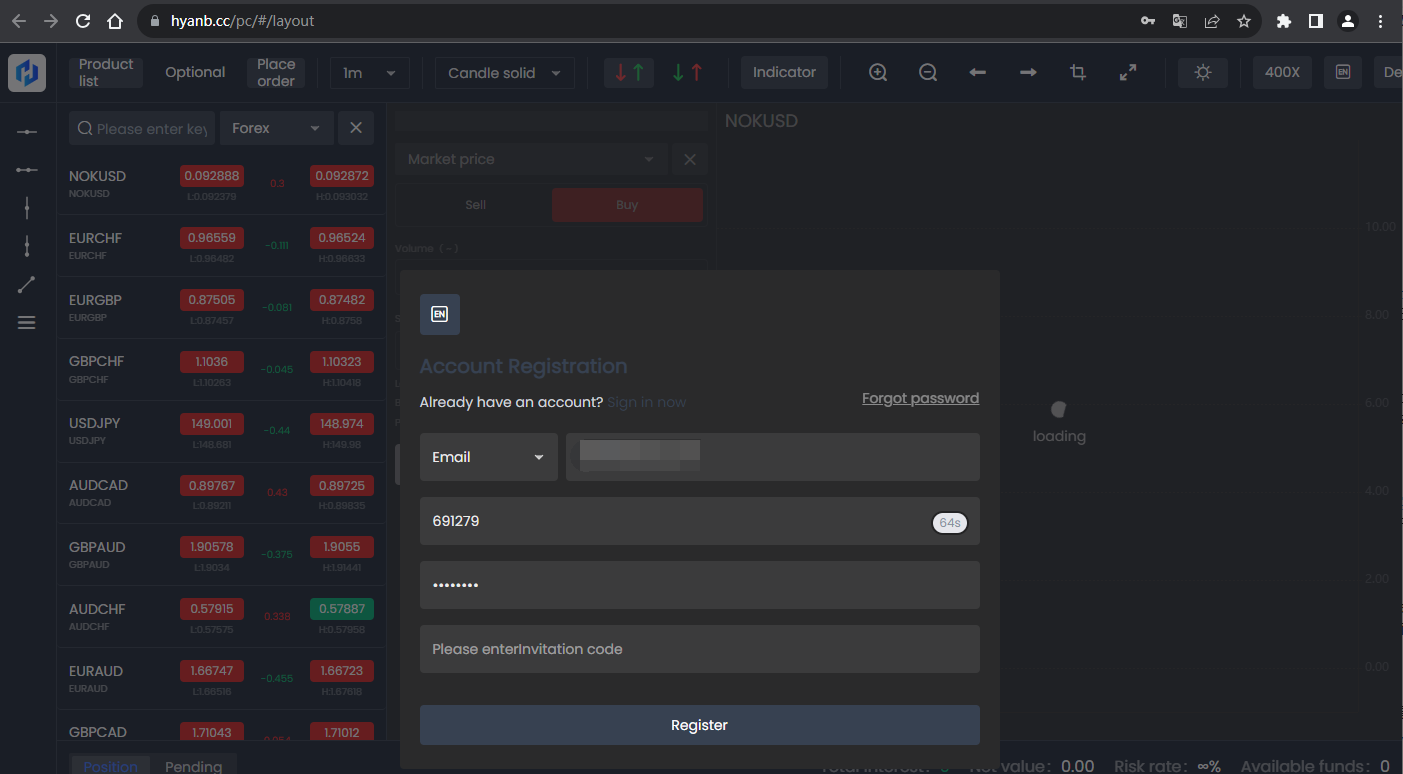Click translate page icon
The height and width of the screenshot is (774, 1403).
[1180, 20]
